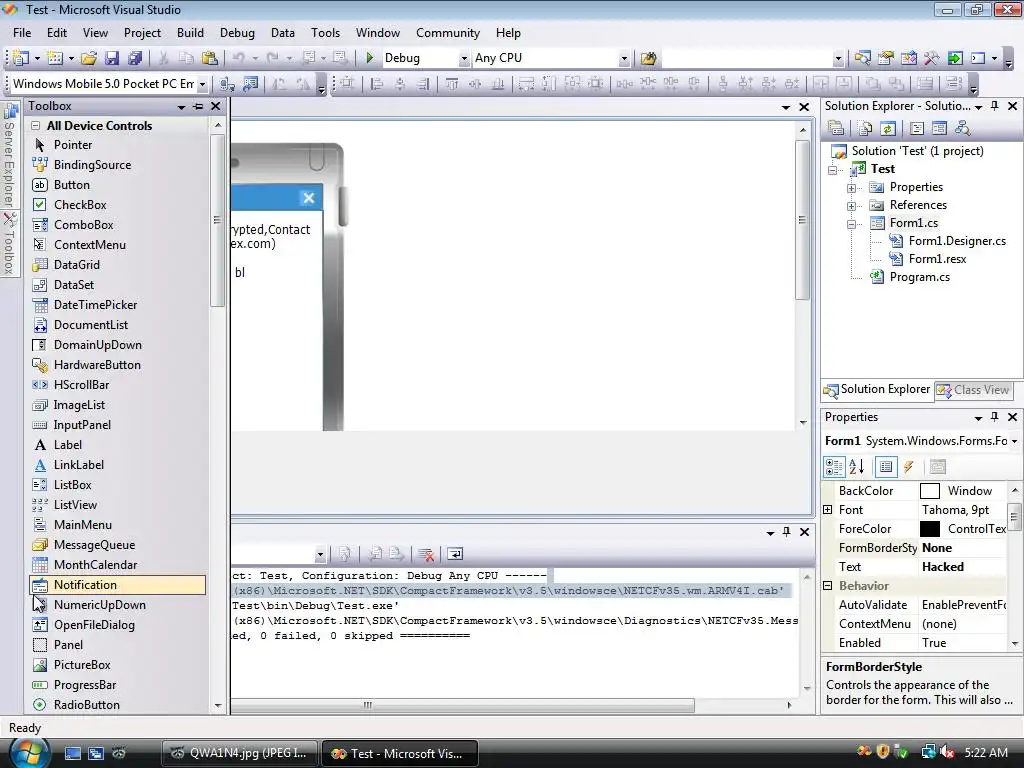The width and height of the screenshot is (1024, 768).
Task: Click the Save icon in toolbar
Action: (x=112, y=58)
